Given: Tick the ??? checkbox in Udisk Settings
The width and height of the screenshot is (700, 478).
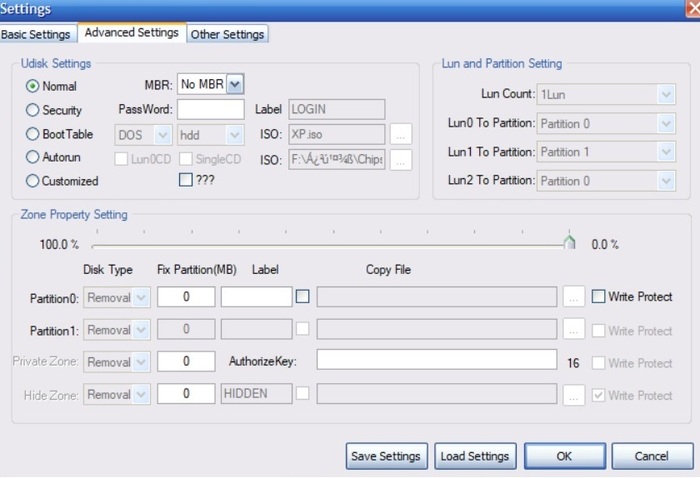Looking at the screenshot, I should [x=185, y=181].
